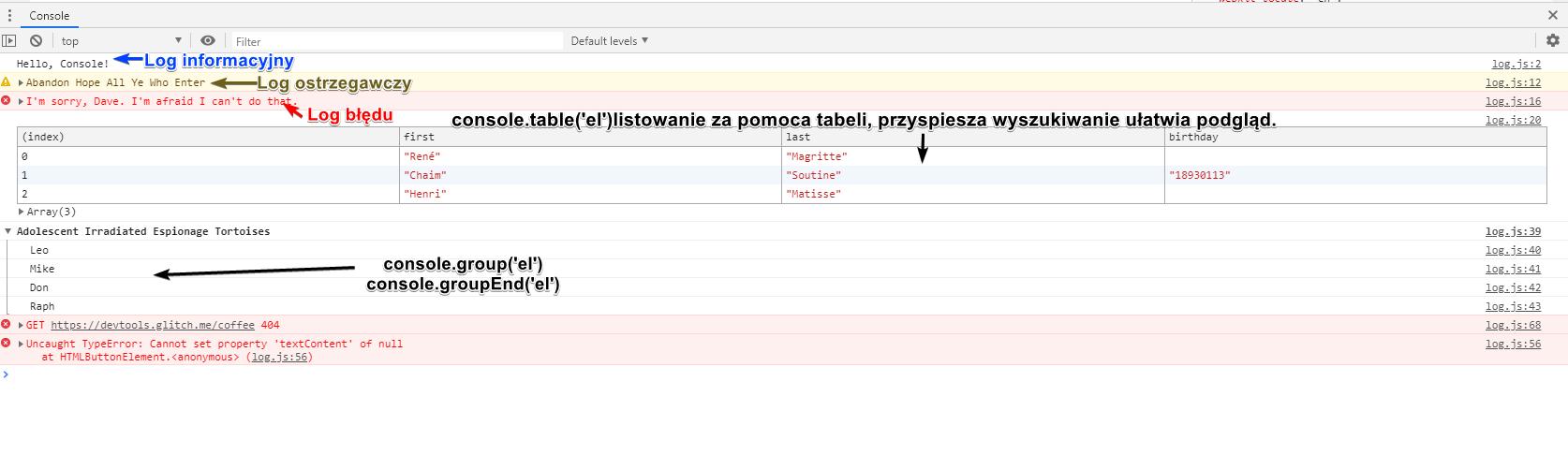The height and width of the screenshot is (455, 1568).
Task: Open the devtools.glitch.me/coffee link
Action: coord(153,325)
